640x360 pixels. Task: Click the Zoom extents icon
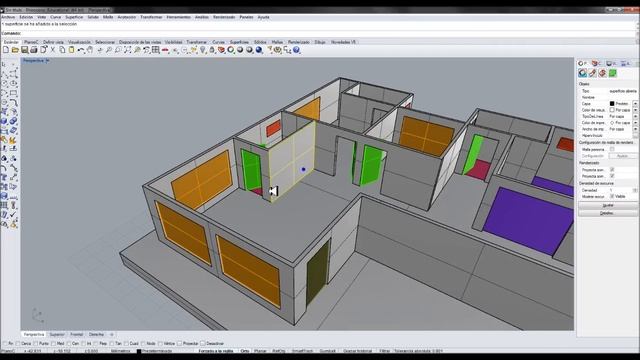128,50
